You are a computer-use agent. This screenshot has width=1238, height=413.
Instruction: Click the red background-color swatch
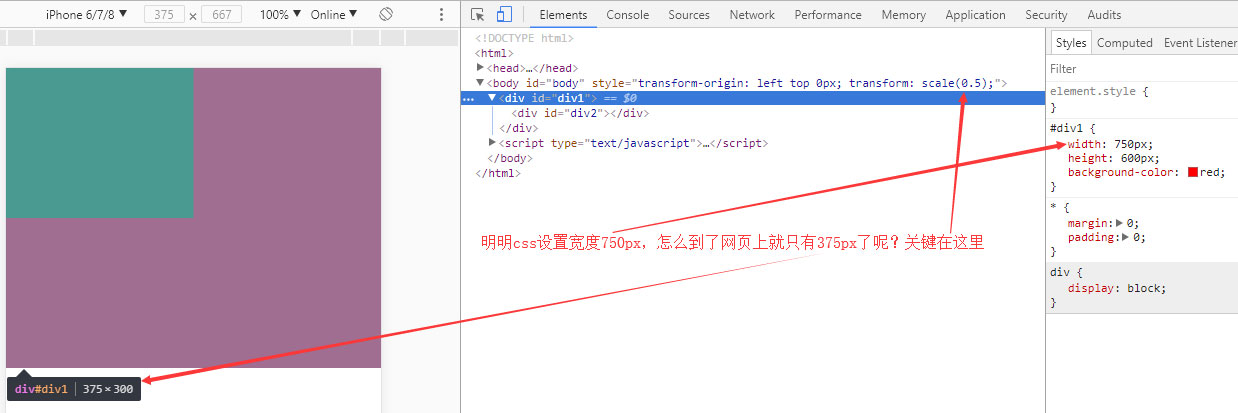(x=1193, y=173)
